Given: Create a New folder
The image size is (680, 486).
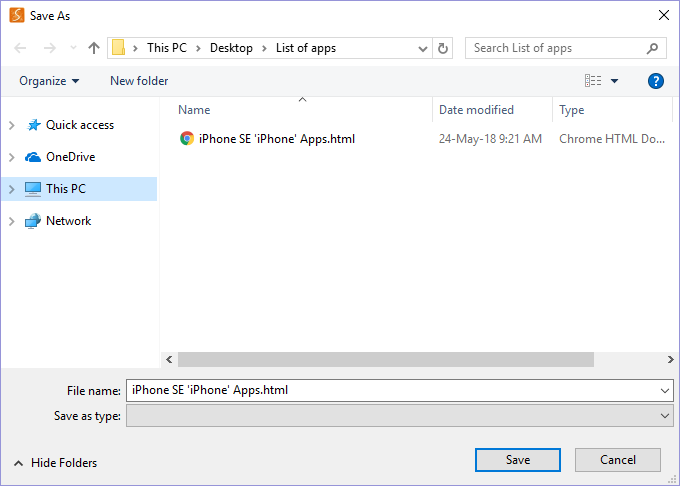Looking at the screenshot, I should [139, 81].
